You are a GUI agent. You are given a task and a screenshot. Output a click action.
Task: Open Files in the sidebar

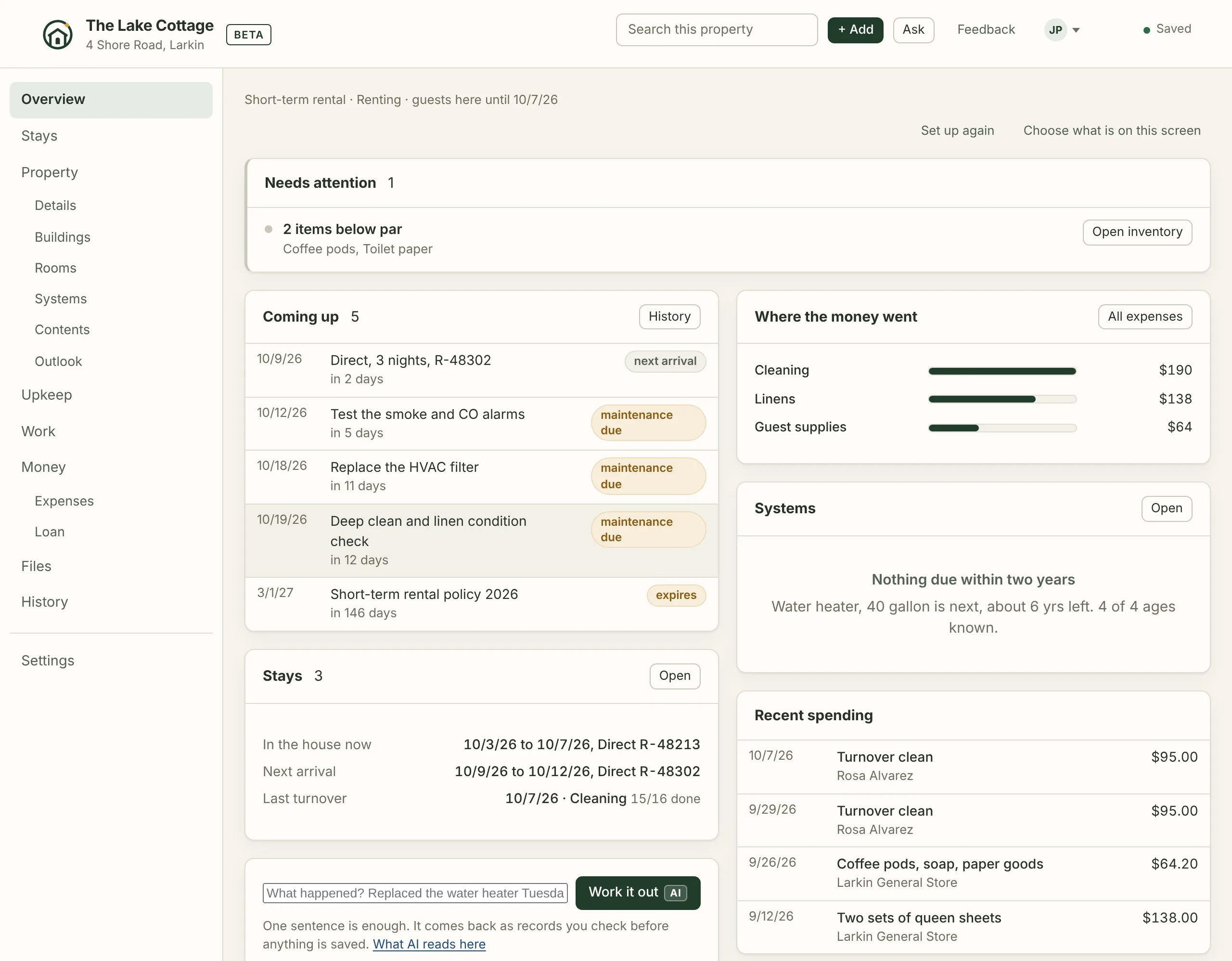111,566
